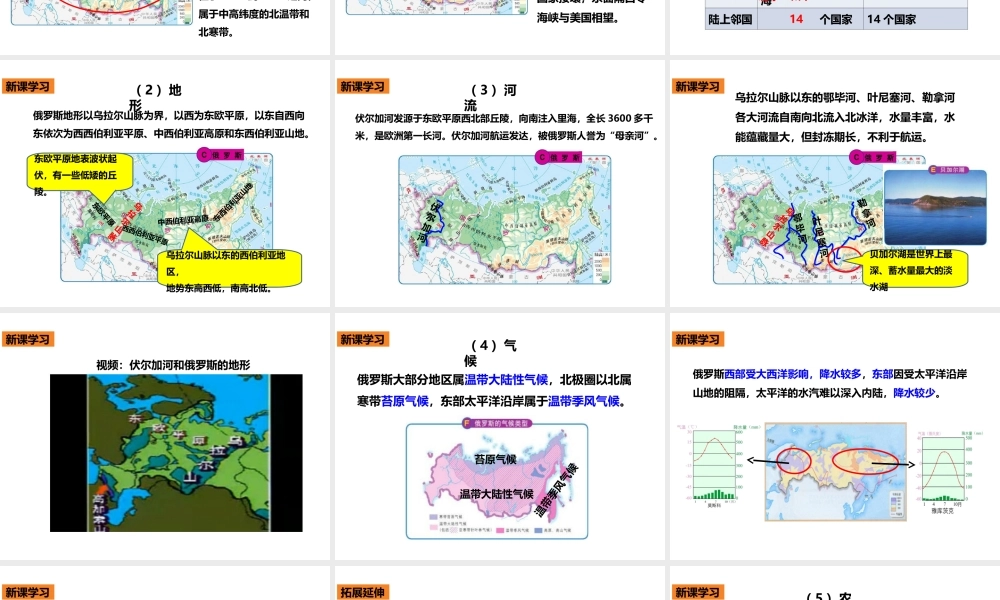Screen dimensions: 1000x600
Task: Click the paragraph 乌拉尔山脉以东的鄂毕河
Action: 845,117
